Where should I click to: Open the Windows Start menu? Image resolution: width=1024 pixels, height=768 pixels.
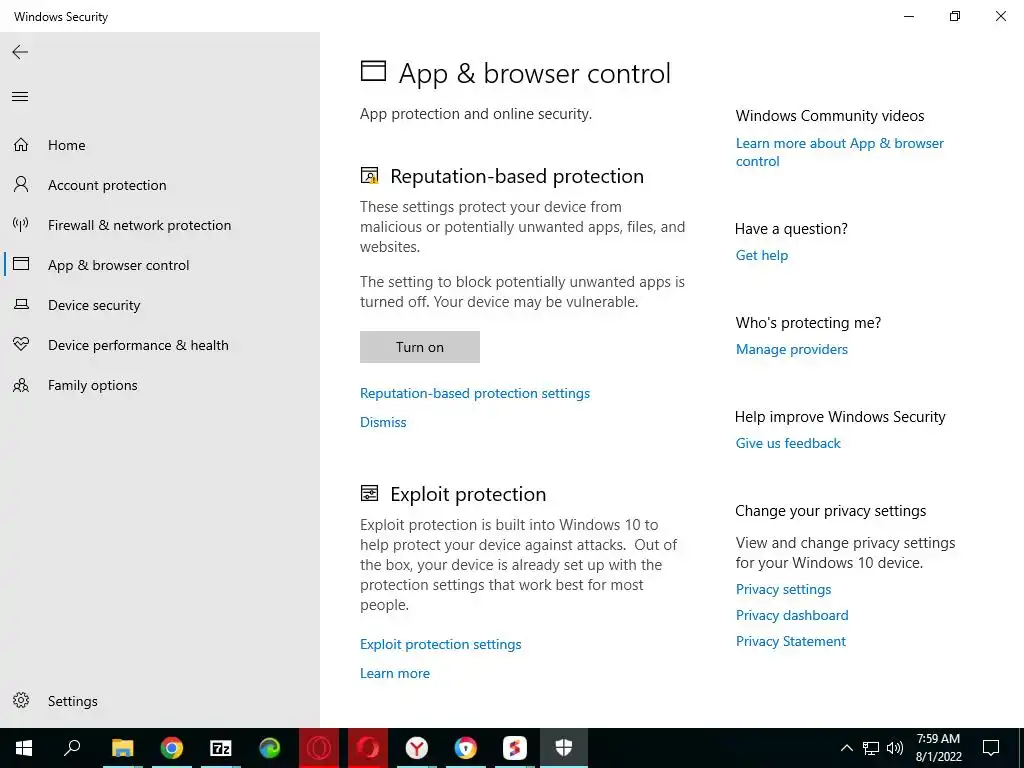click(24, 748)
